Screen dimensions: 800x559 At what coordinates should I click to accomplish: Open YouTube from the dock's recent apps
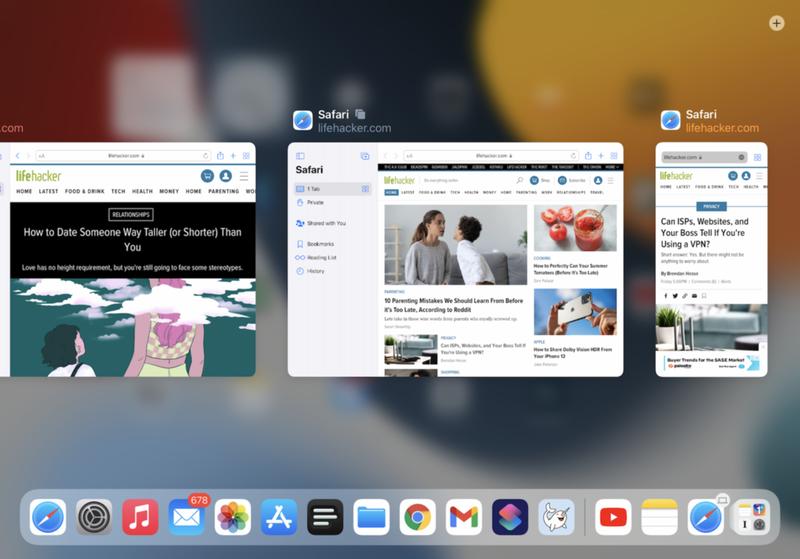613,517
